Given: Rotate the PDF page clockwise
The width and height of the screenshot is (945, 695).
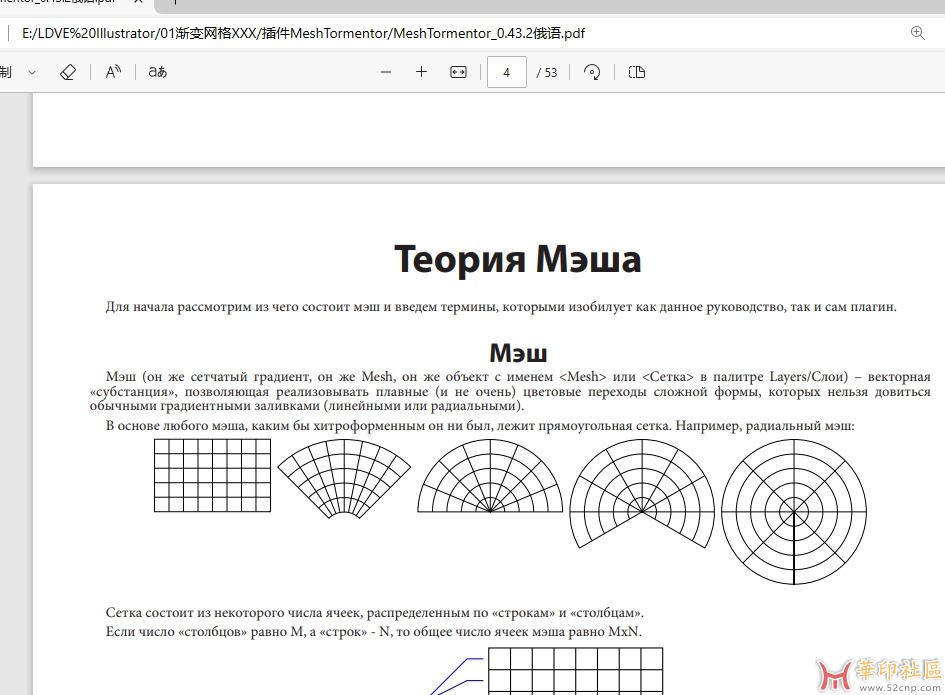Looking at the screenshot, I should click(592, 72).
